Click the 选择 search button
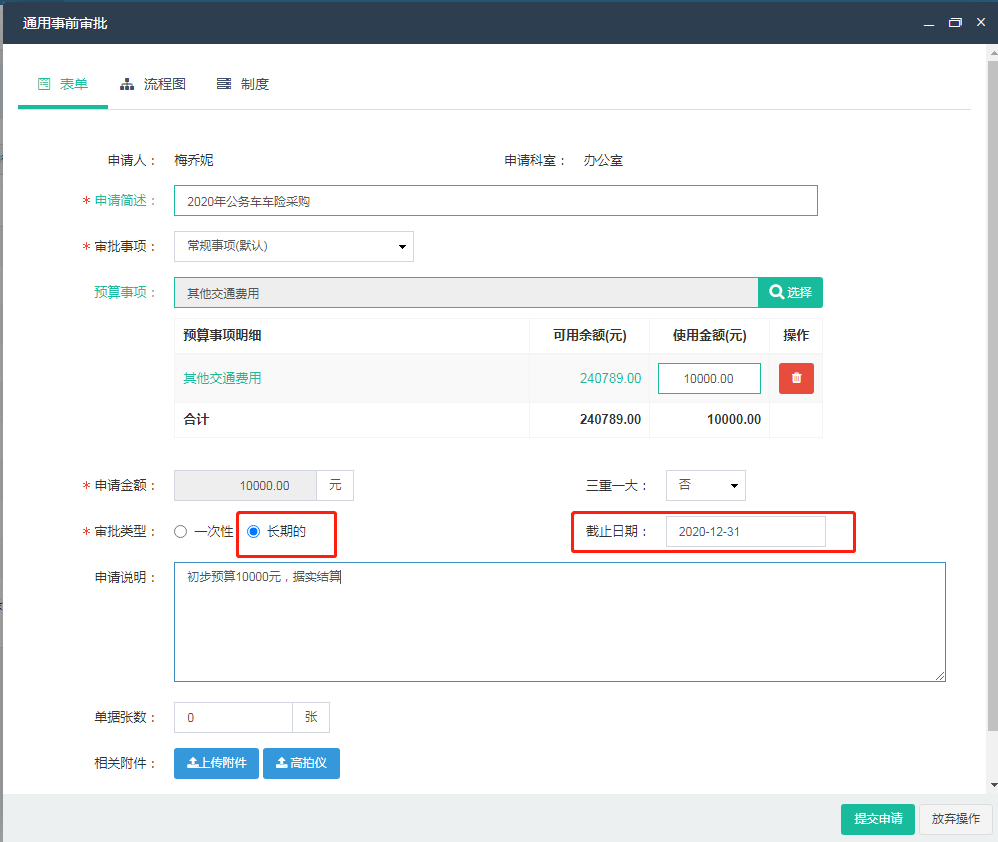Viewport: 998px width, 842px height. (x=790, y=292)
